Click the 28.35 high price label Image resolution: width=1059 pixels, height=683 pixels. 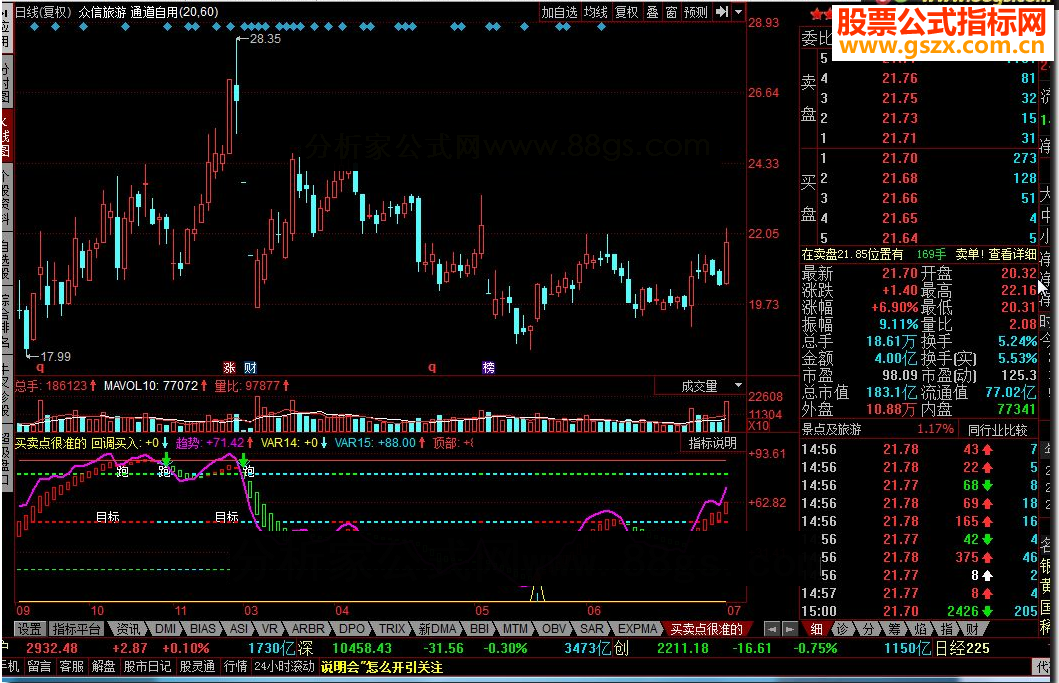[265, 39]
